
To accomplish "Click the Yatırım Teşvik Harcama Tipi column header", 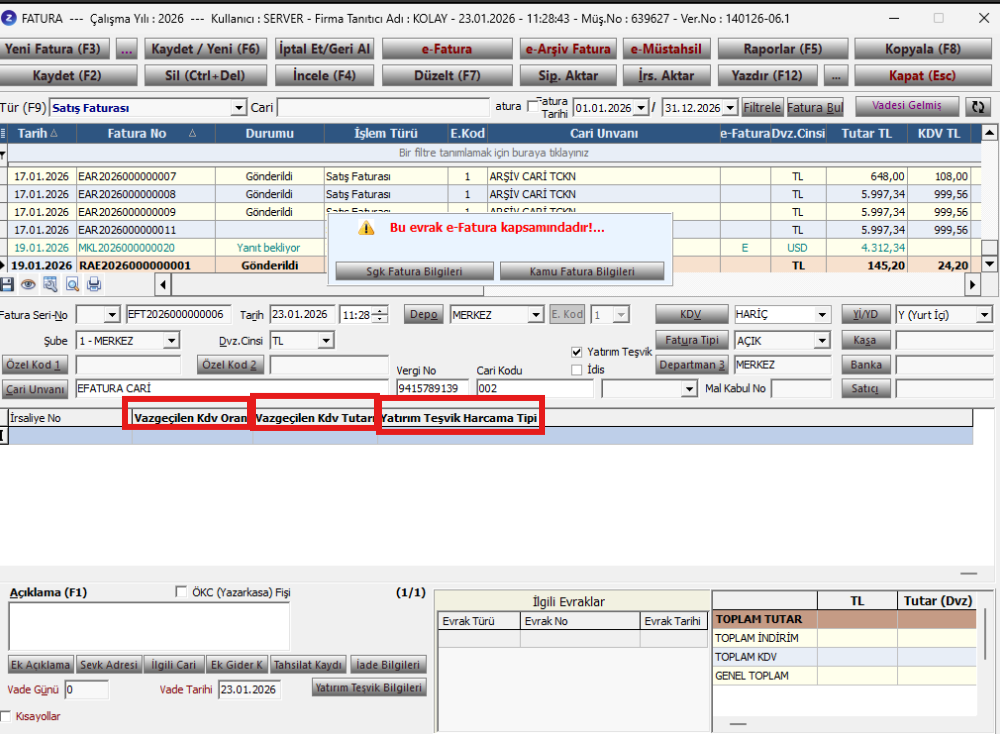I will click(459, 418).
